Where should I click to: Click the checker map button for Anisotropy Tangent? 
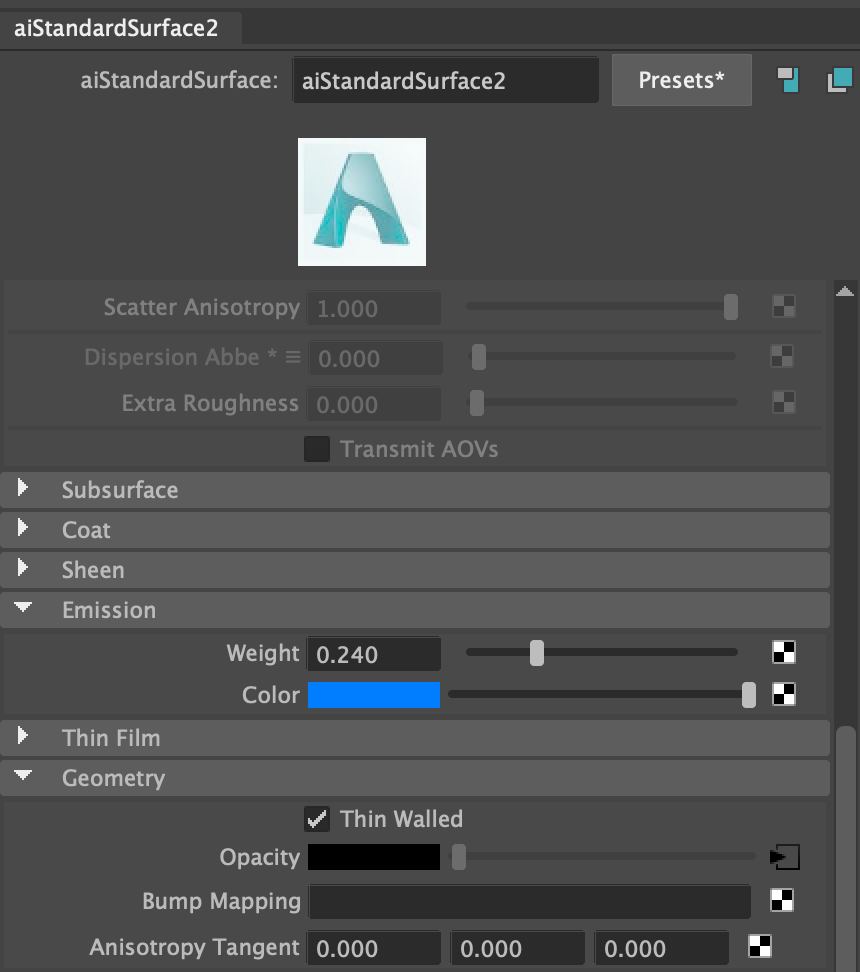tap(760, 947)
